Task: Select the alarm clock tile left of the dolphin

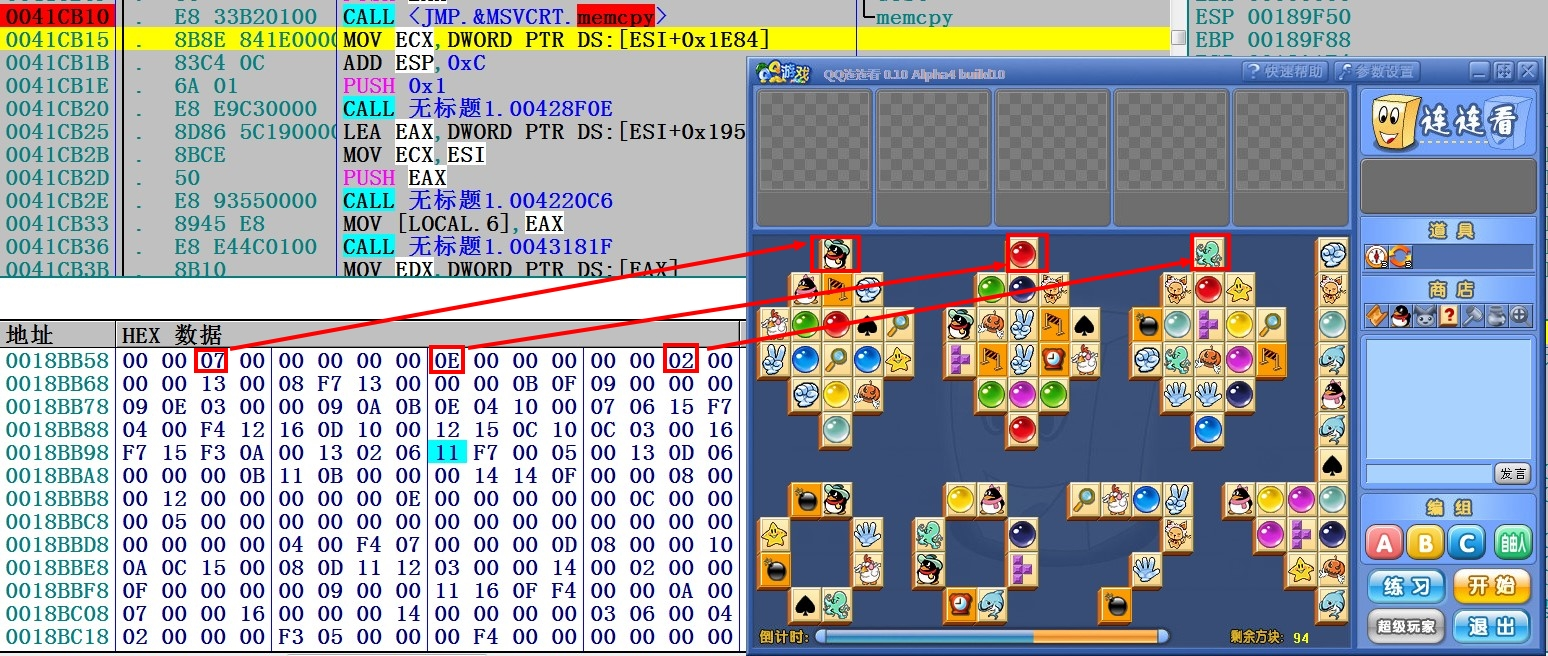Action: coord(960,603)
